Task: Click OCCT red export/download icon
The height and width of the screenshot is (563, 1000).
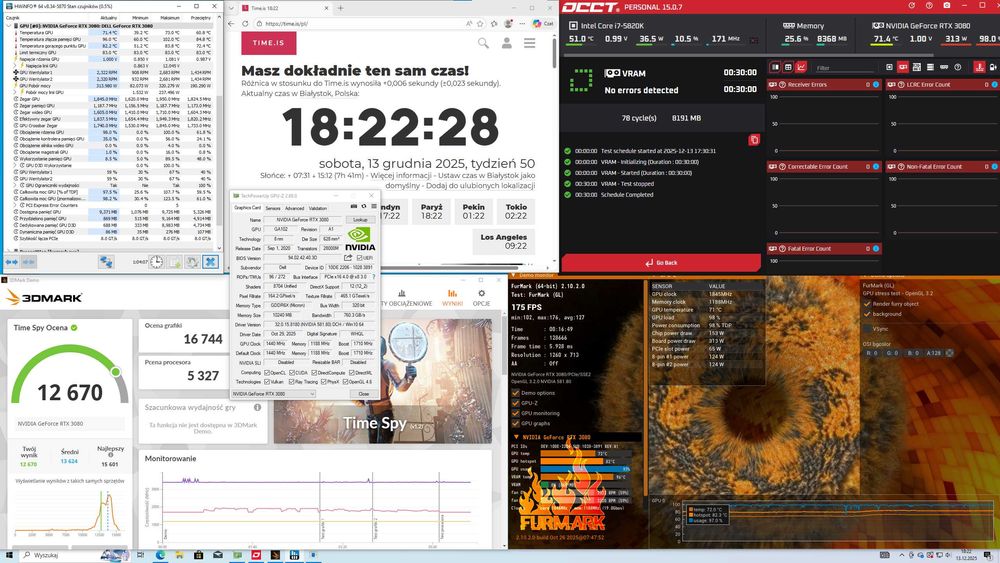Action: 979,67
